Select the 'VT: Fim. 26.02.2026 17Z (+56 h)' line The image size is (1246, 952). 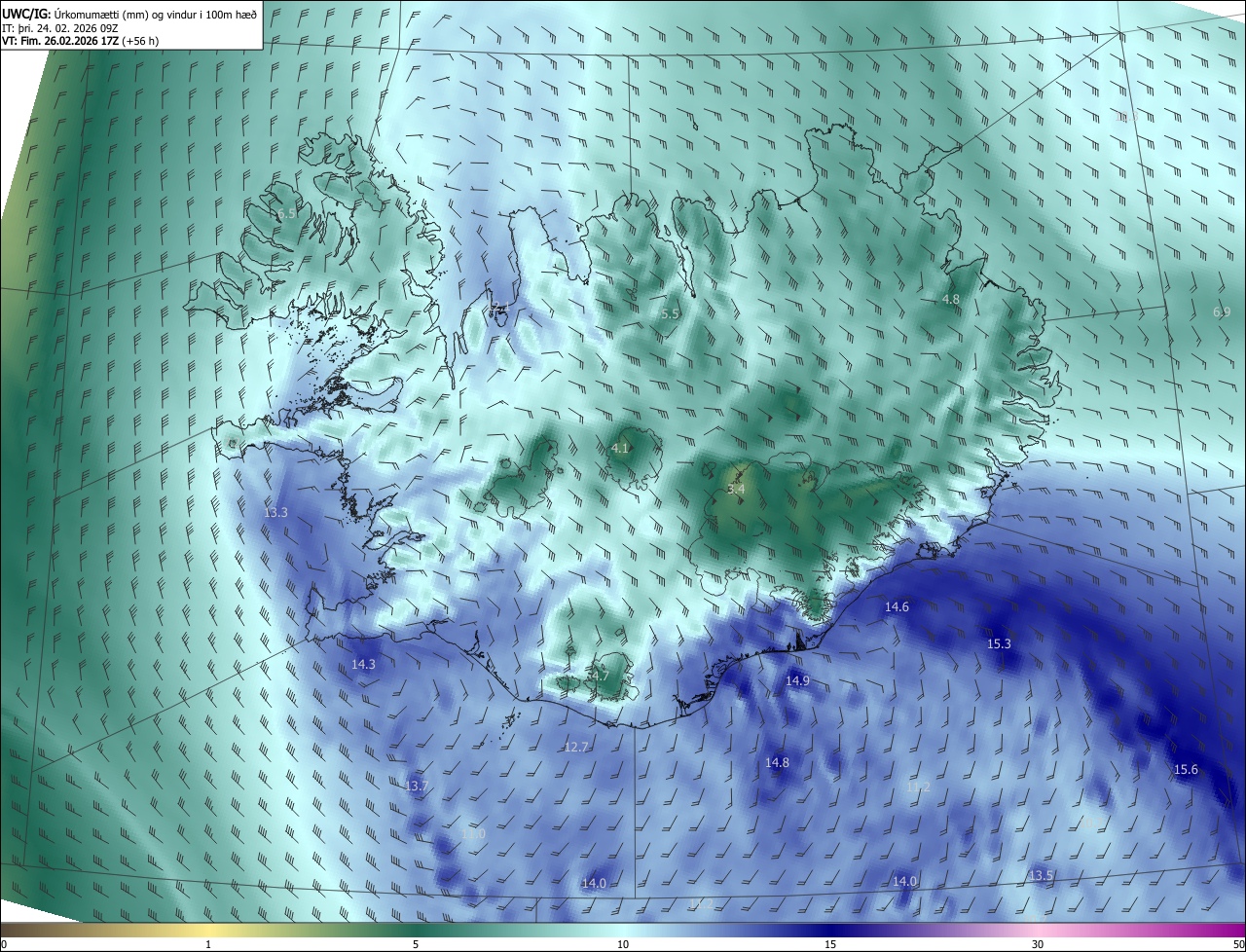point(81,41)
